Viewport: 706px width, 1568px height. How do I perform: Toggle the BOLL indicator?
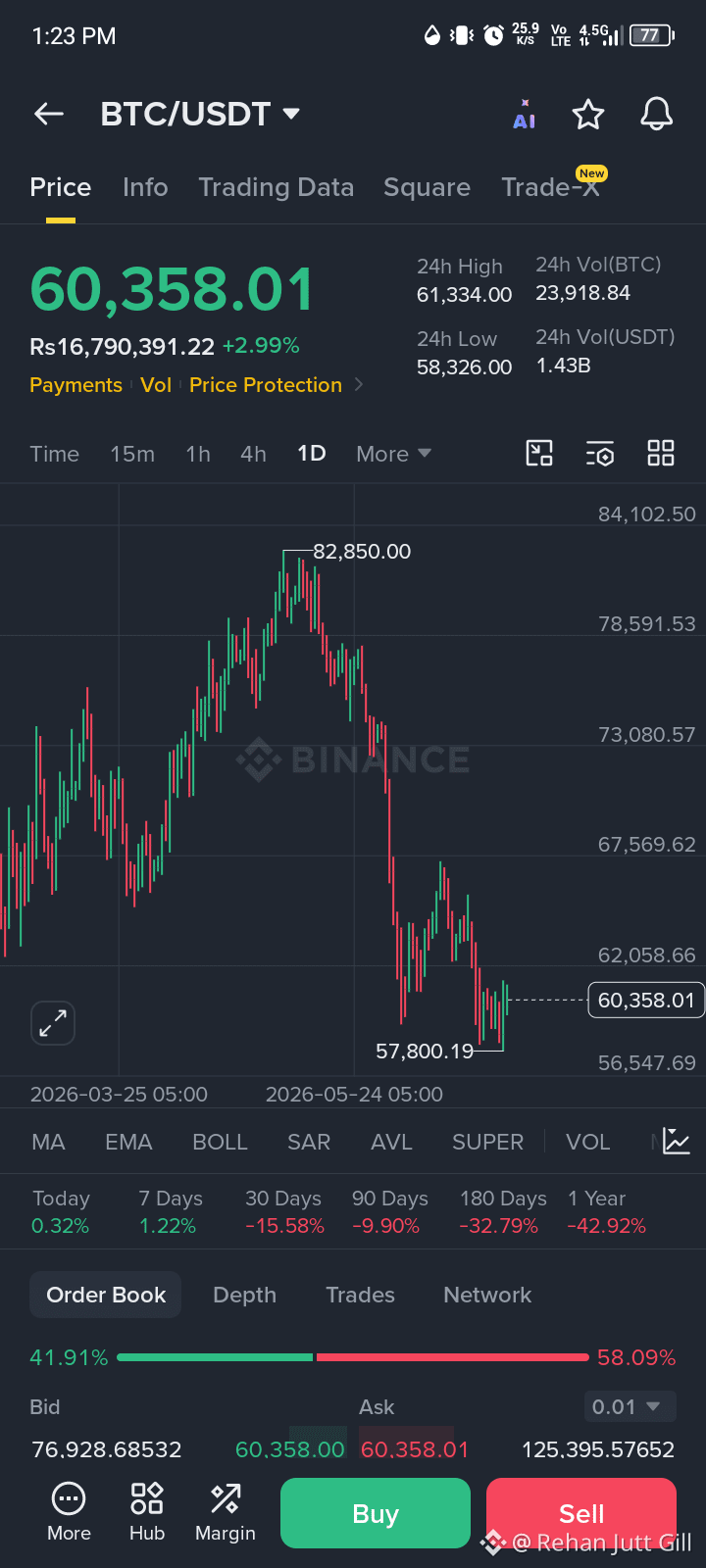(x=220, y=1142)
